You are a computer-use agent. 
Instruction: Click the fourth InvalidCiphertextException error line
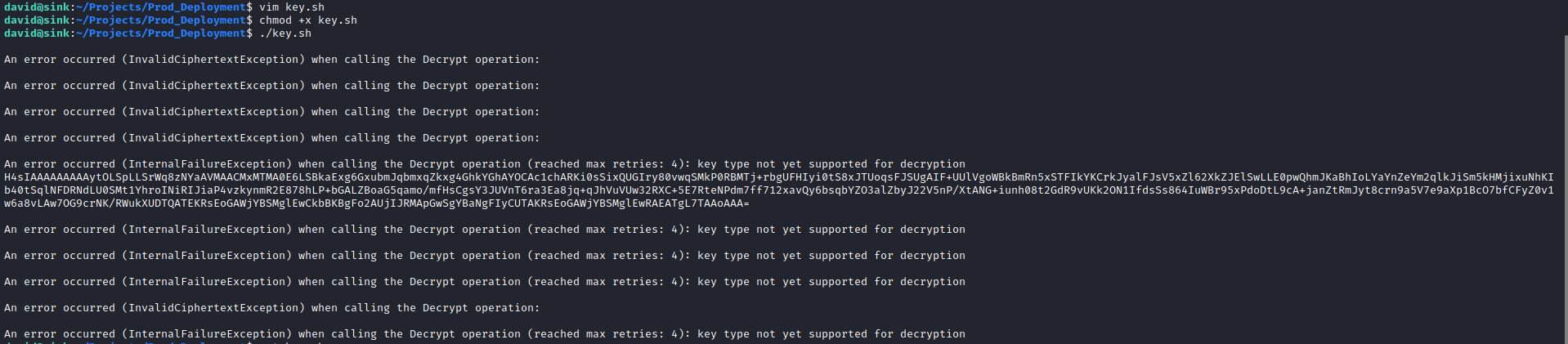tap(271, 138)
